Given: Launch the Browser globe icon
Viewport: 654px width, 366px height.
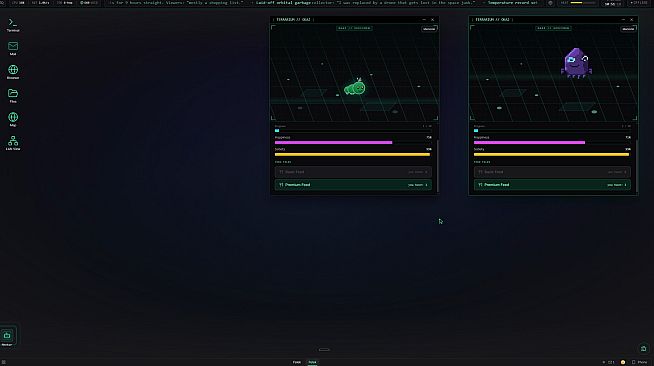Looking at the screenshot, I should coord(13,72).
